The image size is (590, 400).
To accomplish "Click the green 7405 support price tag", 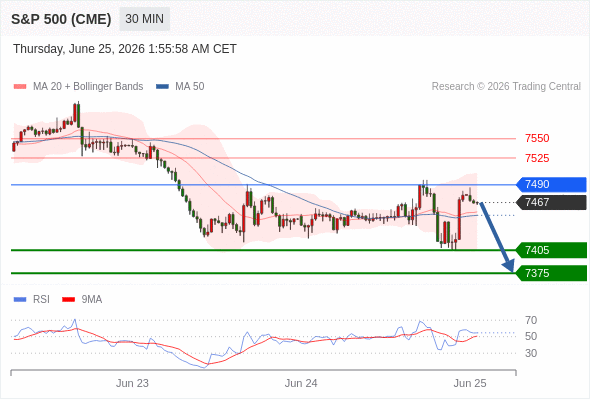I will pos(551,250).
